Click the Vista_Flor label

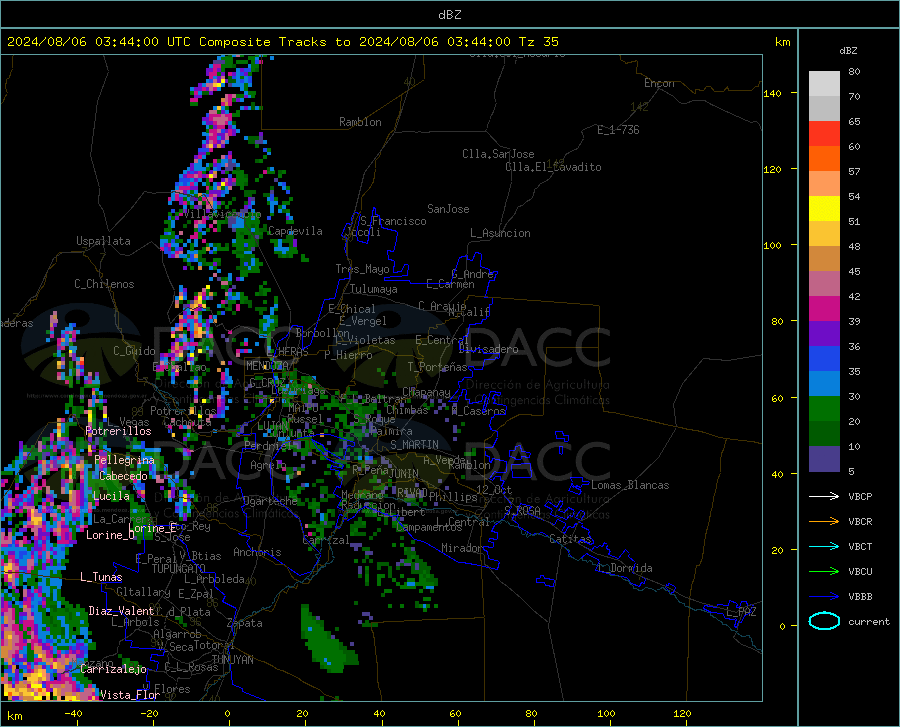click(x=130, y=695)
